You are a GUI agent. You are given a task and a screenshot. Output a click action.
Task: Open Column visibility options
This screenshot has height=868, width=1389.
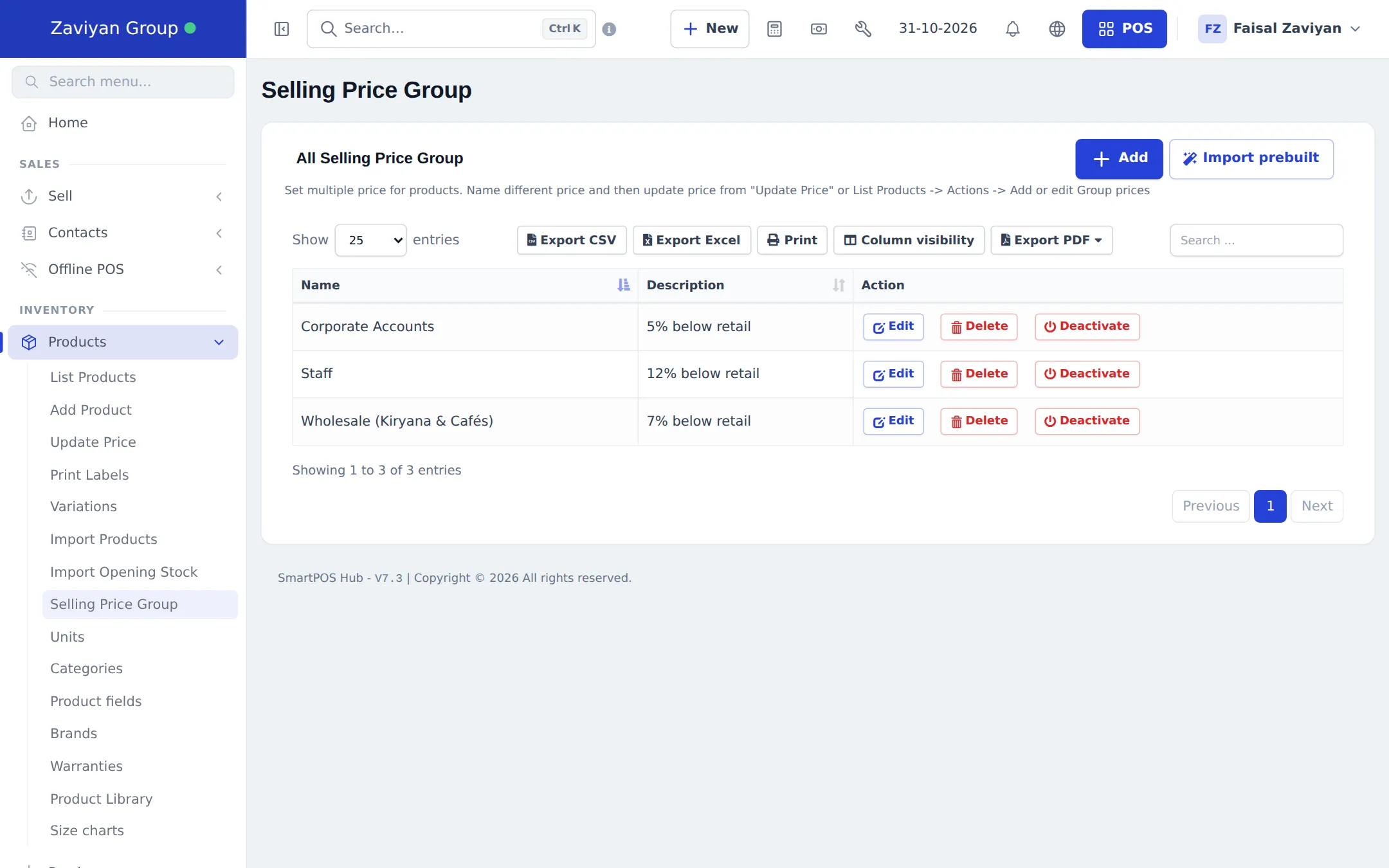909,240
